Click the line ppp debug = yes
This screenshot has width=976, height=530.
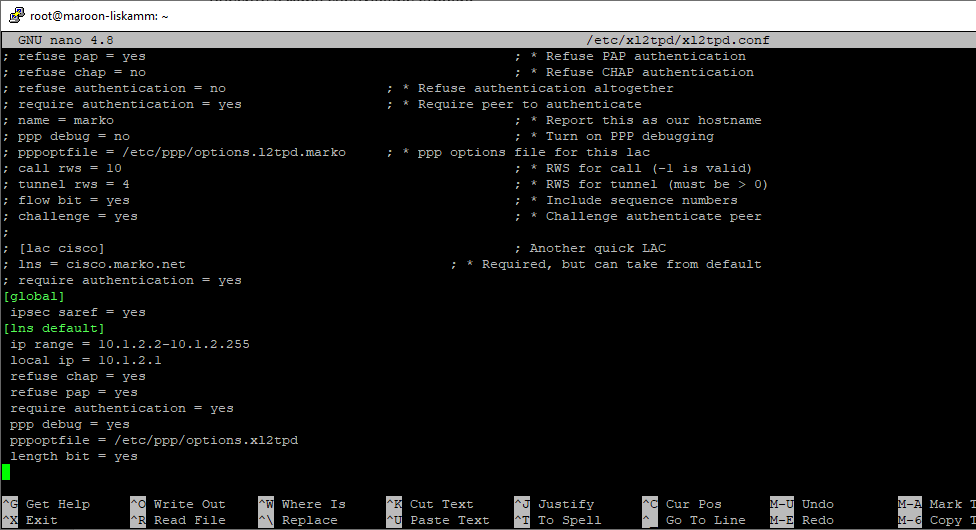(x=70, y=425)
